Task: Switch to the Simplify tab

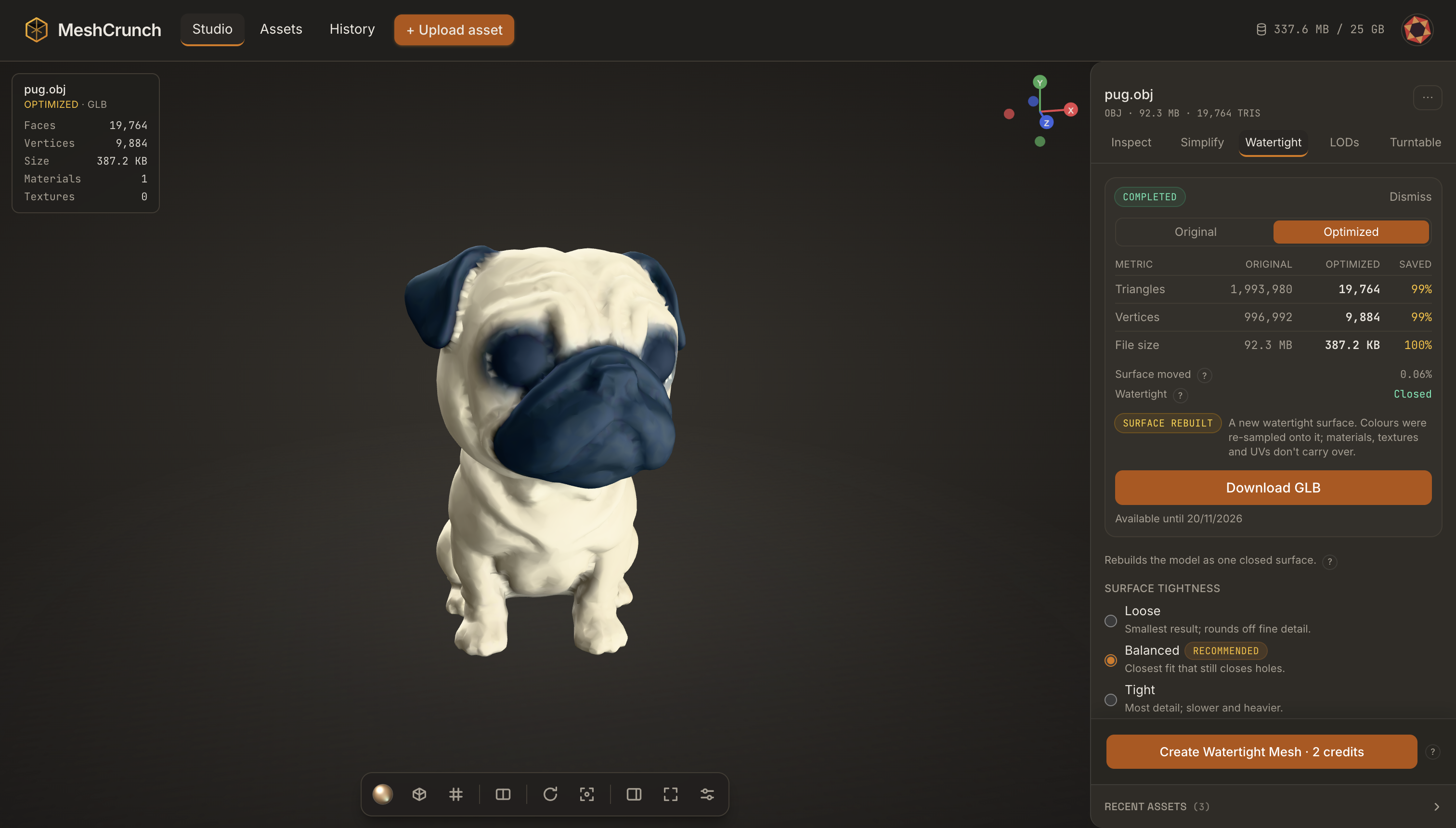Action: [x=1202, y=142]
